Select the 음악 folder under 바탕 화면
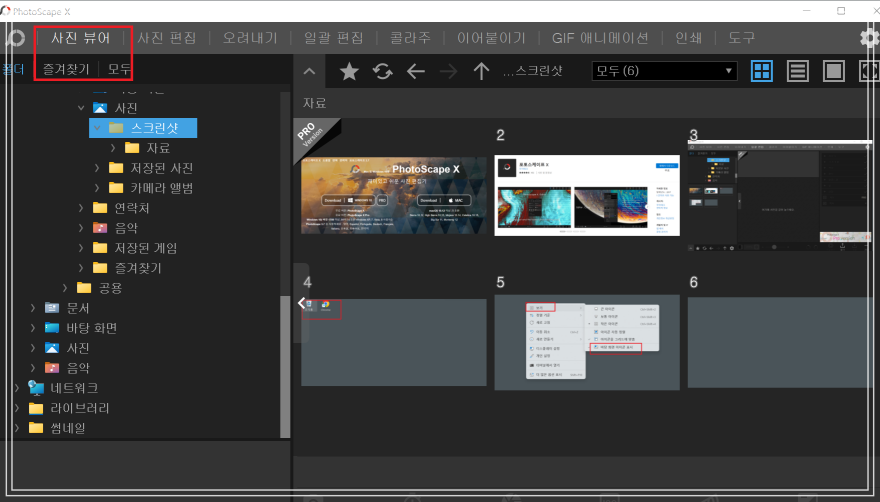This screenshot has width=880, height=502. click(67, 368)
